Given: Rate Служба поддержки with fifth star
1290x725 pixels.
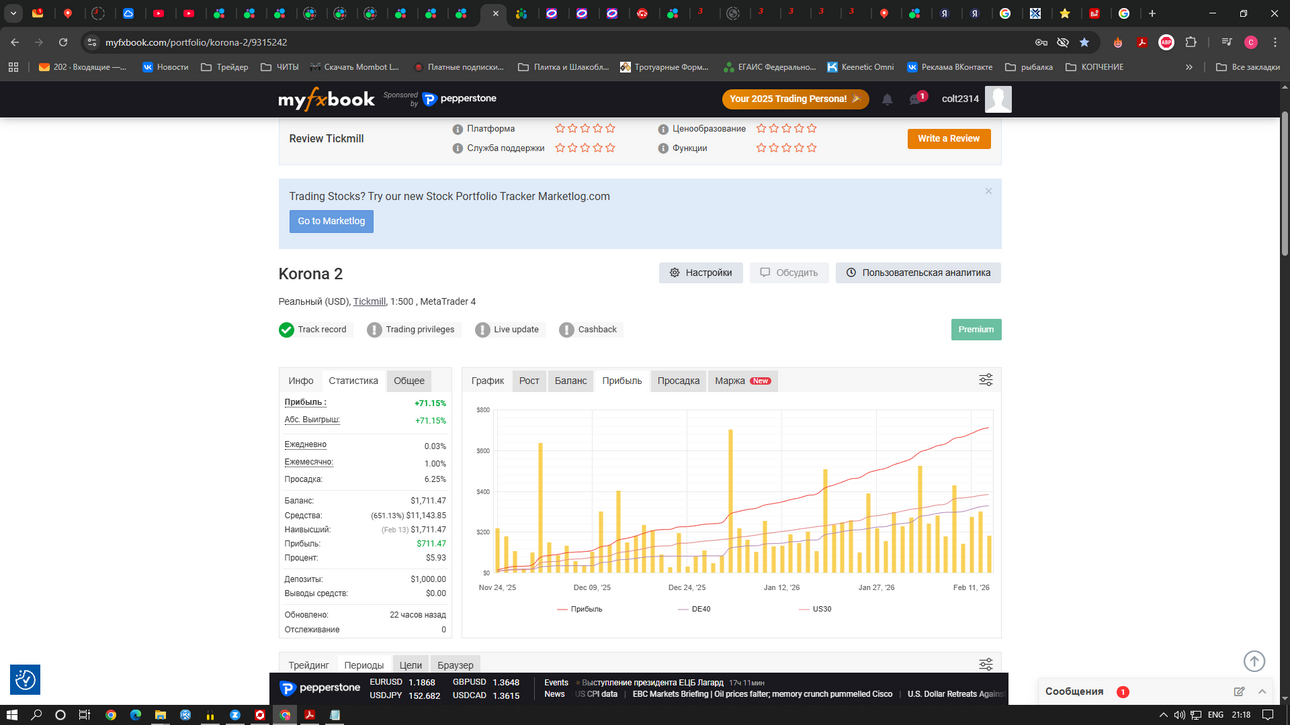Looking at the screenshot, I should [x=610, y=148].
